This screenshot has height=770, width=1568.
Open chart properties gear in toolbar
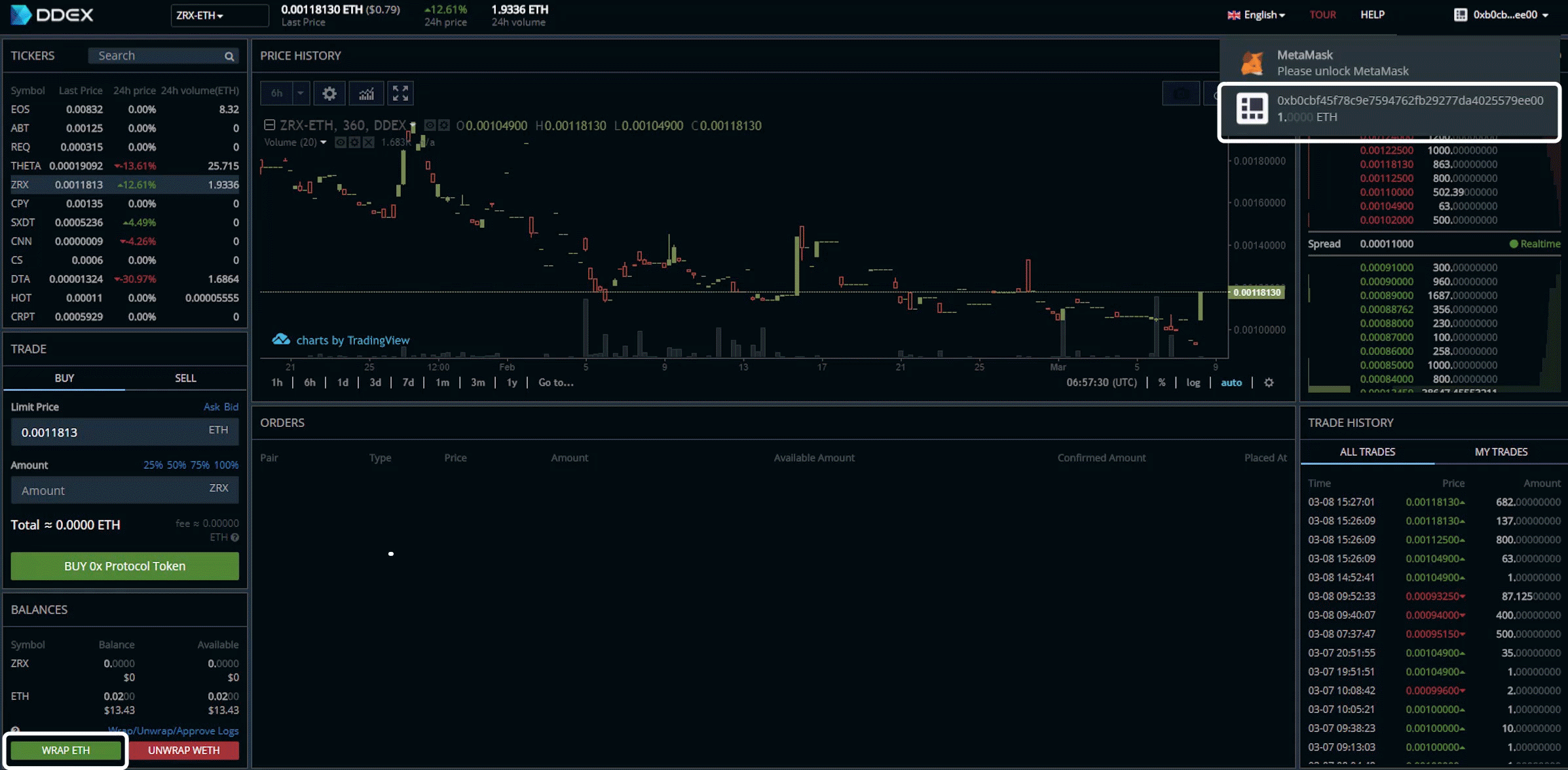(329, 93)
